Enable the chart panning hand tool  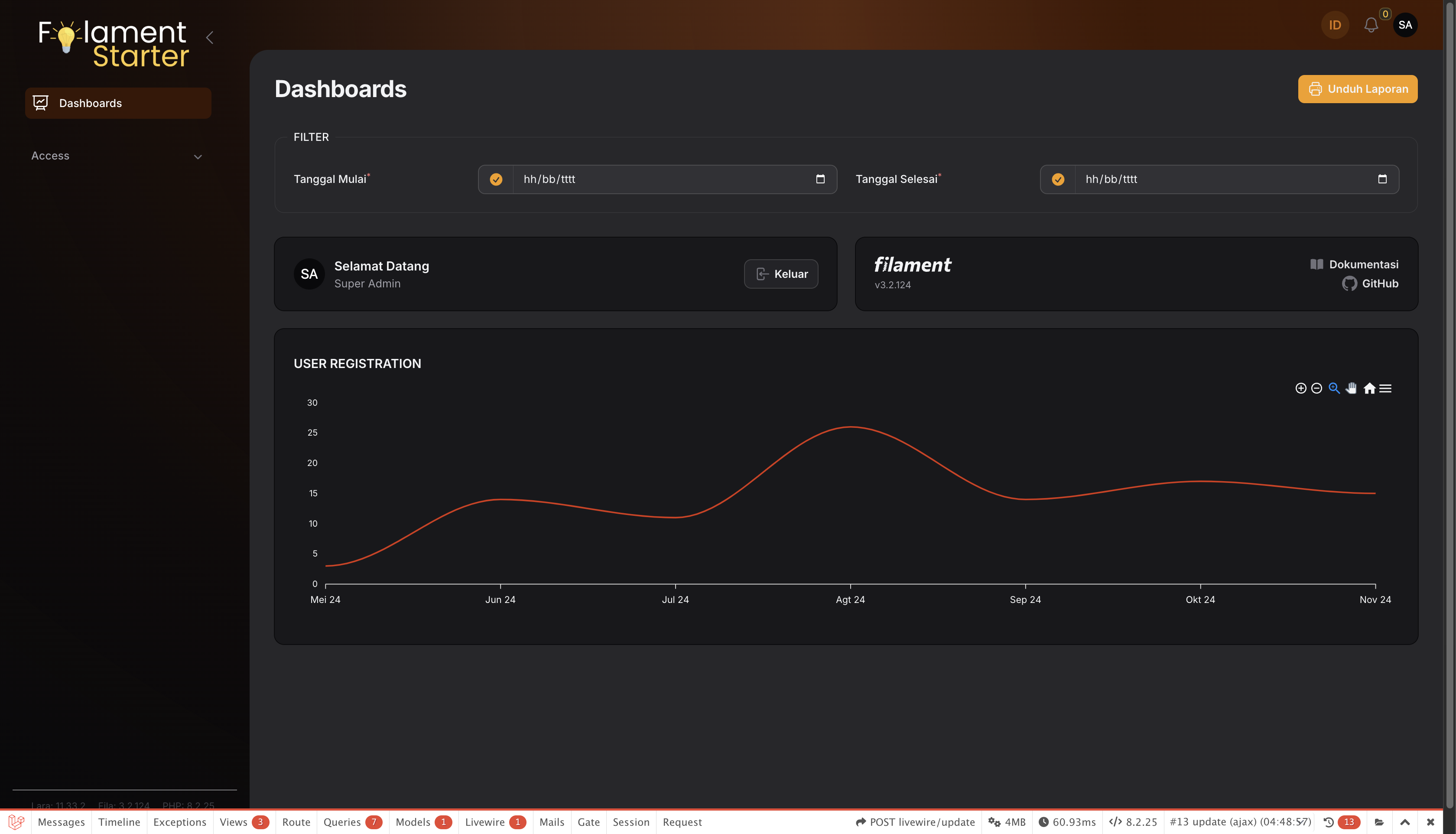(1351, 388)
